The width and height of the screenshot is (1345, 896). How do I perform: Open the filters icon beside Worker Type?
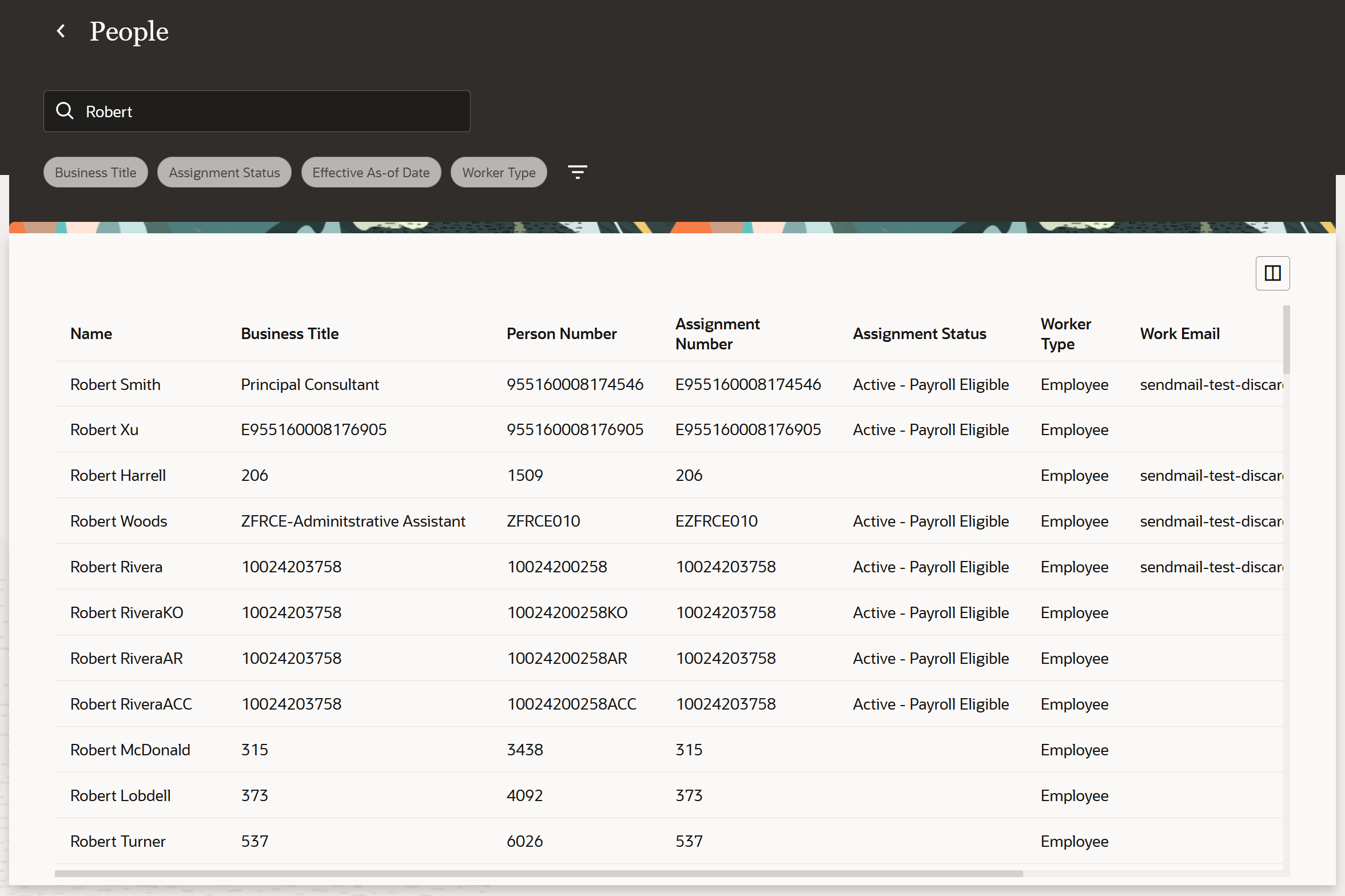577,172
